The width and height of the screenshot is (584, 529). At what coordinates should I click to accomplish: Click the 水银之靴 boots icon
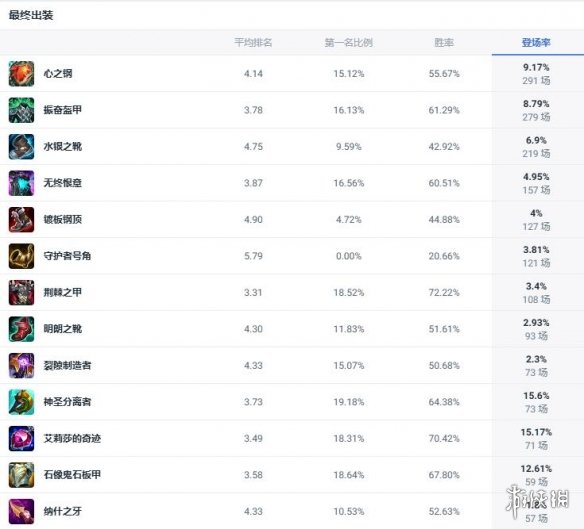point(21,147)
